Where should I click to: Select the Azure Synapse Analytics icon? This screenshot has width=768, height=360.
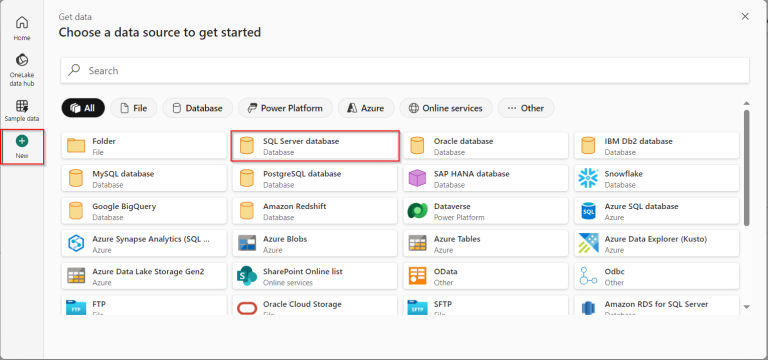click(76, 243)
